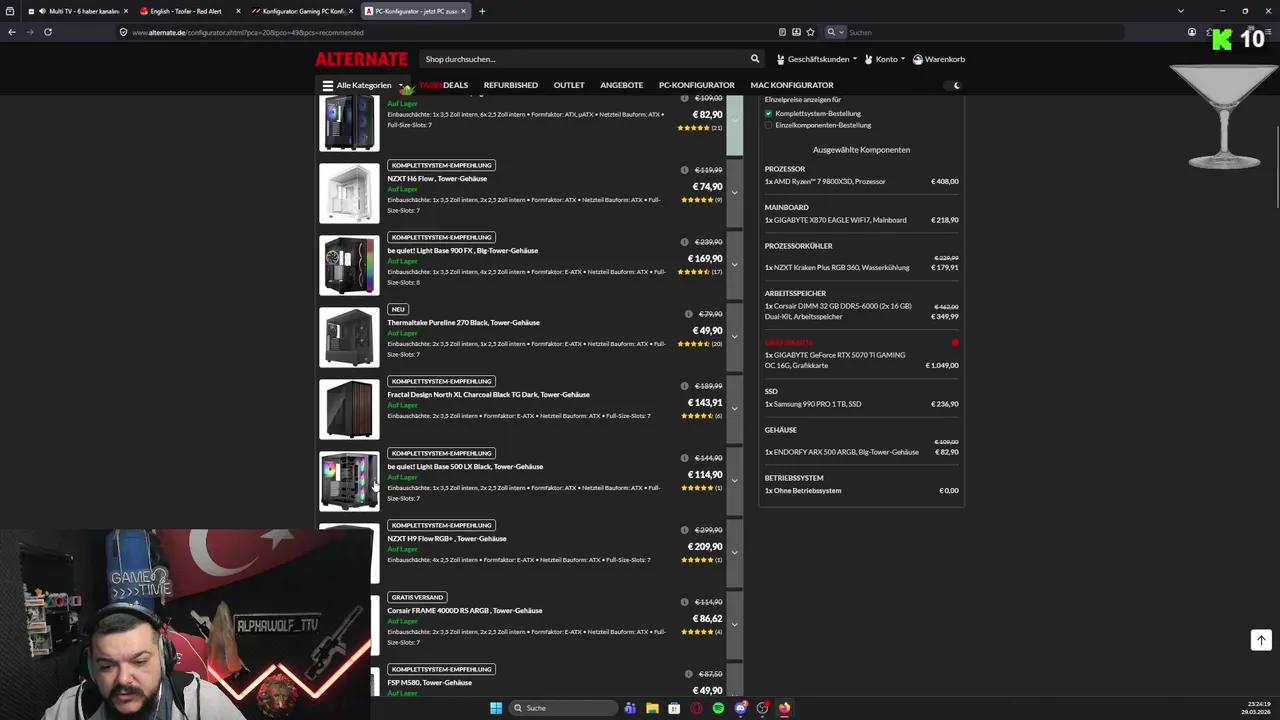Toggle the Einzelkomponenten-Bestellung checkbox
This screenshot has width=1280, height=720.
pos(768,125)
